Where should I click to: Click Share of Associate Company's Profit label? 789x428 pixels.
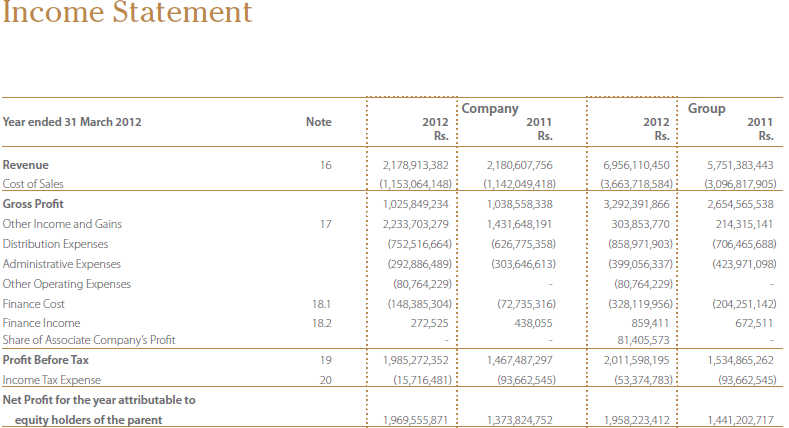(x=89, y=340)
